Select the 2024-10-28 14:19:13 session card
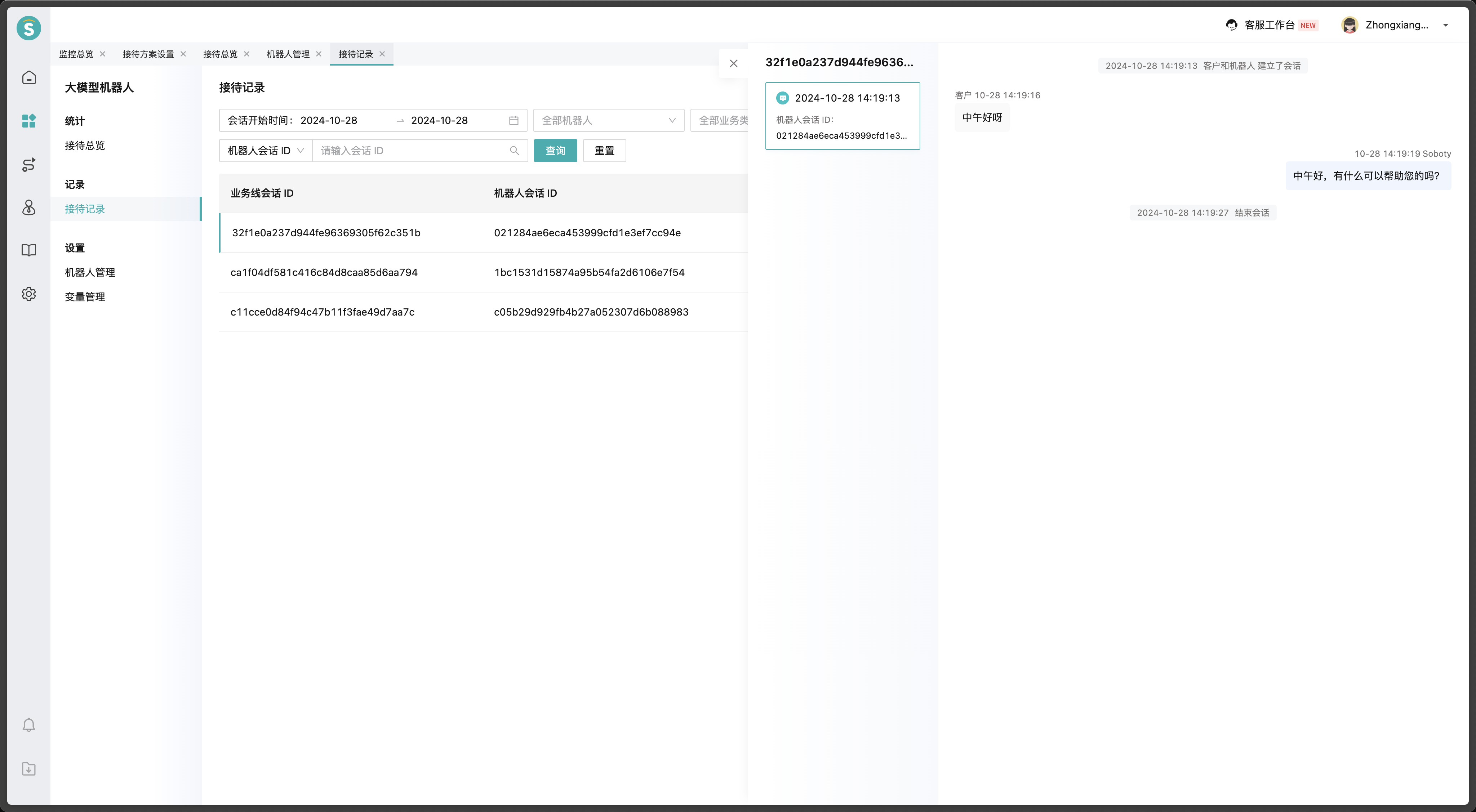This screenshot has width=1476, height=812. [x=842, y=116]
